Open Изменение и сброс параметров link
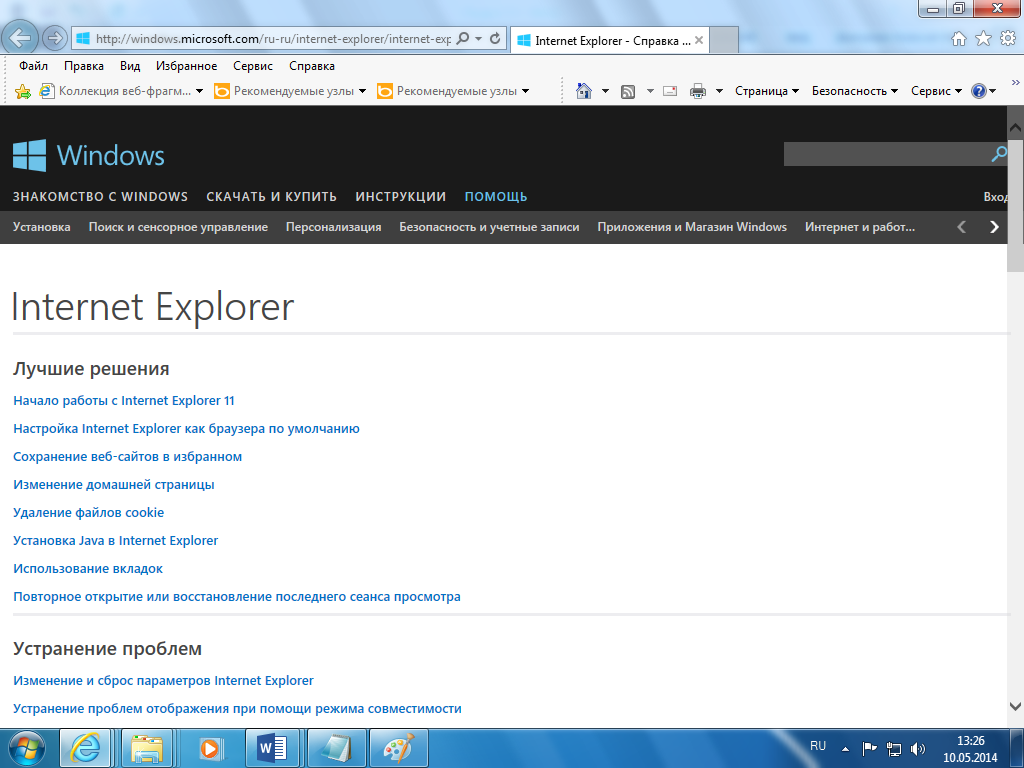Viewport: 1024px width, 768px height. [x=163, y=680]
